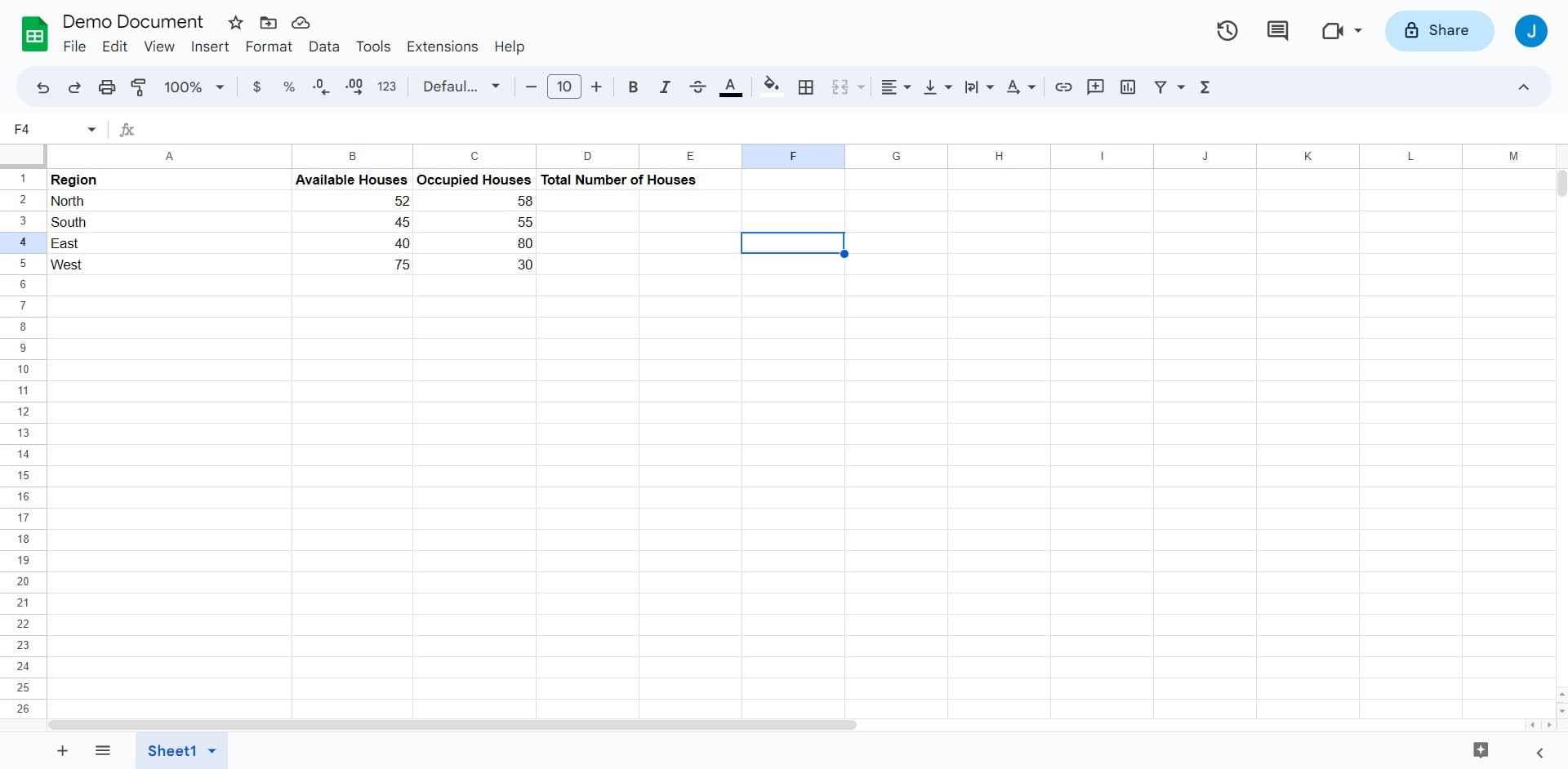This screenshot has height=769, width=1568.
Task: Open the functions menu
Action: [x=1205, y=87]
